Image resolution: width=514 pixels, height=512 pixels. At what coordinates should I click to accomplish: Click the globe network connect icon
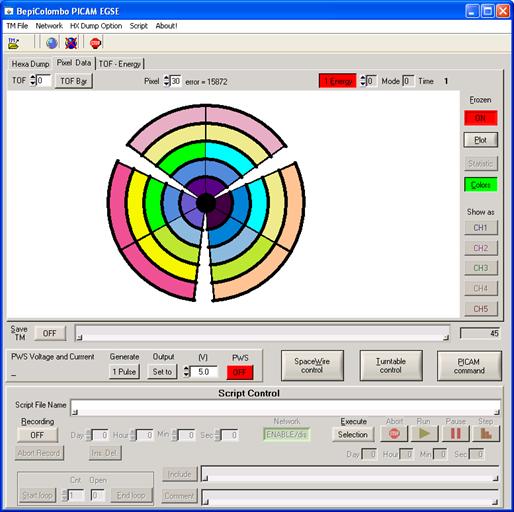click(x=52, y=43)
